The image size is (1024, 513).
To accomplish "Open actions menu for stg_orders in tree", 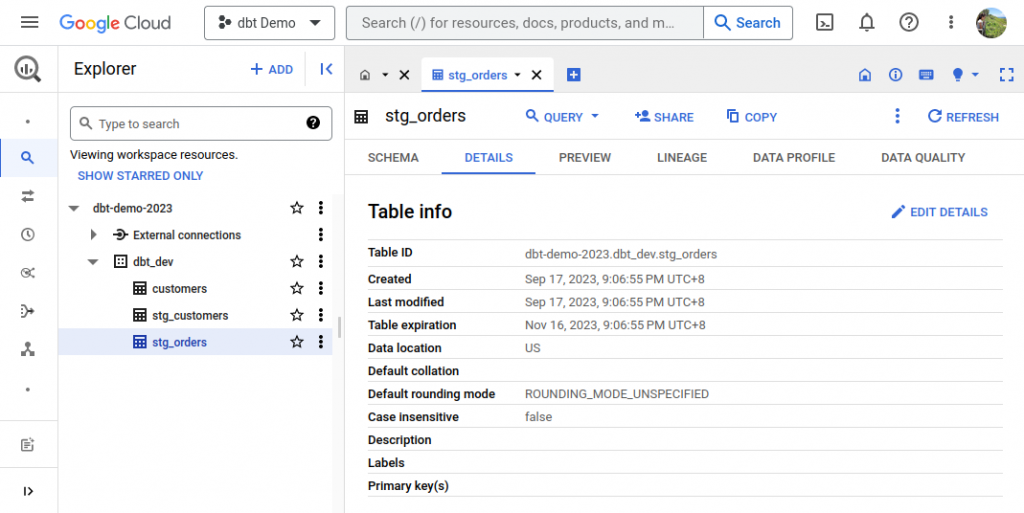I will coord(321,342).
